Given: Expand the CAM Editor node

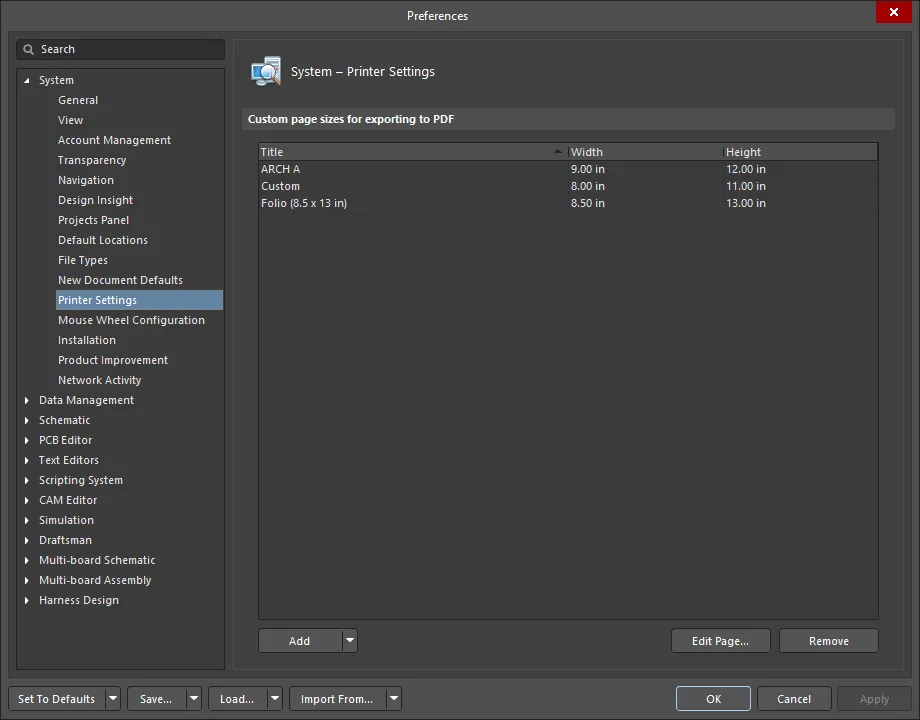Looking at the screenshot, I should pos(26,500).
